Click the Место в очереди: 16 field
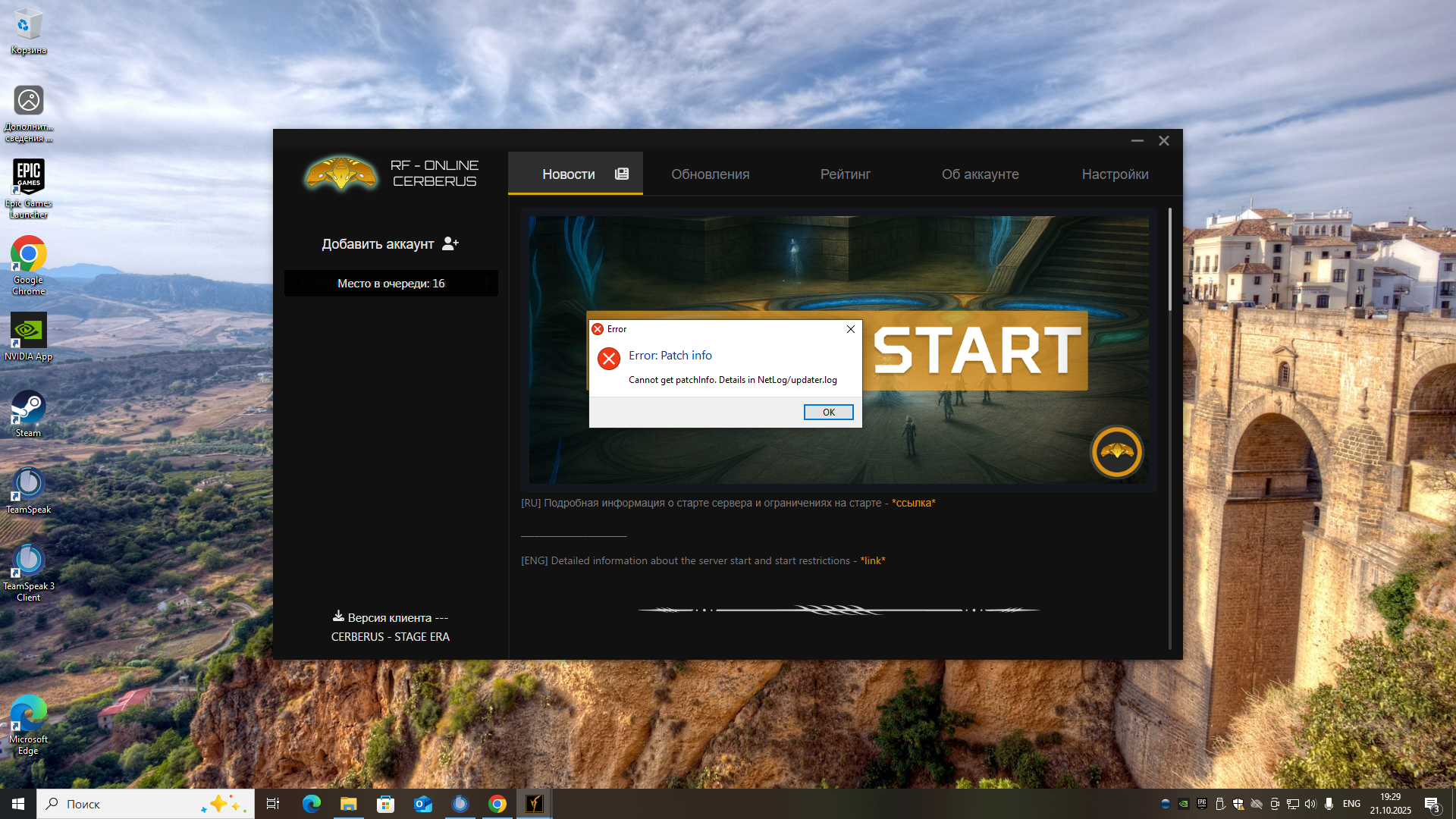Viewport: 1456px width, 819px height. (x=391, y=284)
